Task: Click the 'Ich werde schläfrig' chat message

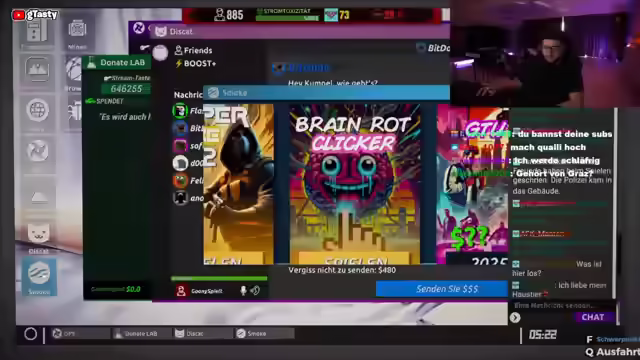Action: (x=556, y=160)
